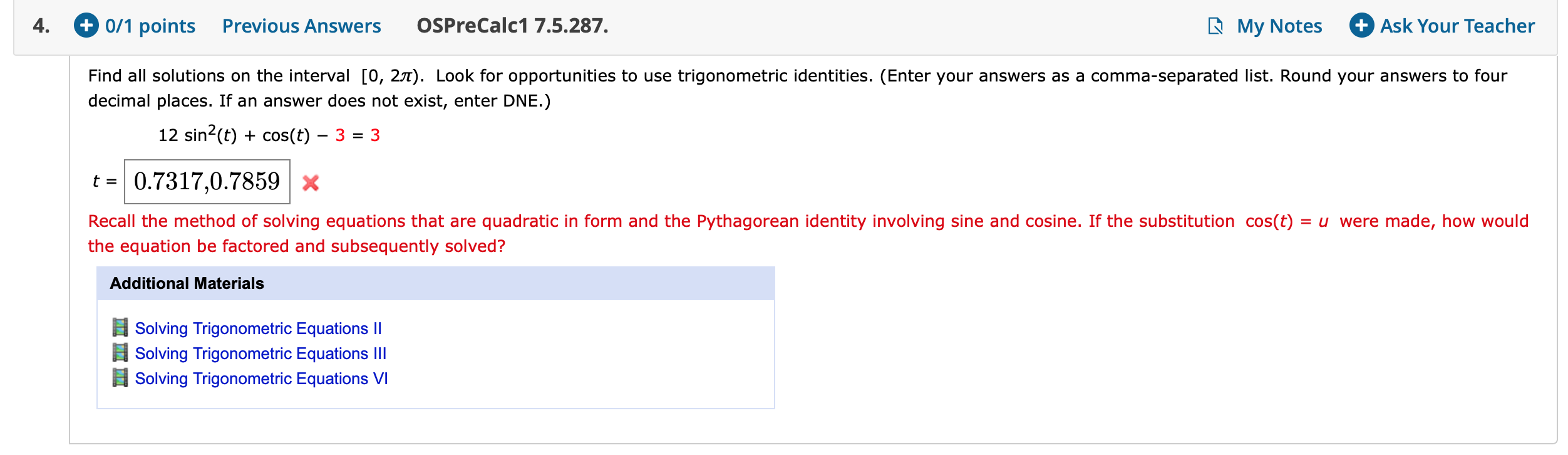The height and width of the screenshot is (455, 1568).
Task: Click the video icon beside Solving Trigonometric Equations II
Action: [120, 328]
